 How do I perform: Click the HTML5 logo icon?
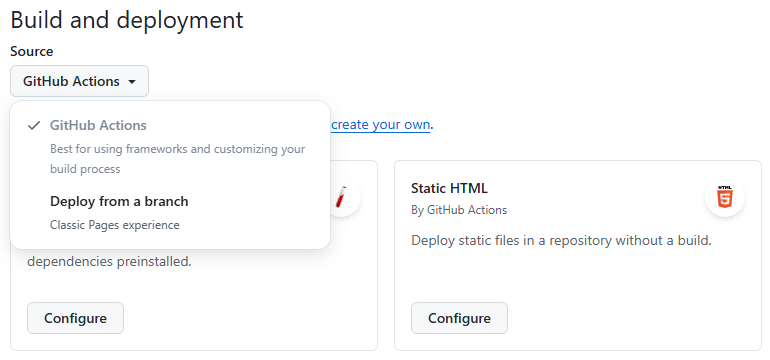(724, 197)
